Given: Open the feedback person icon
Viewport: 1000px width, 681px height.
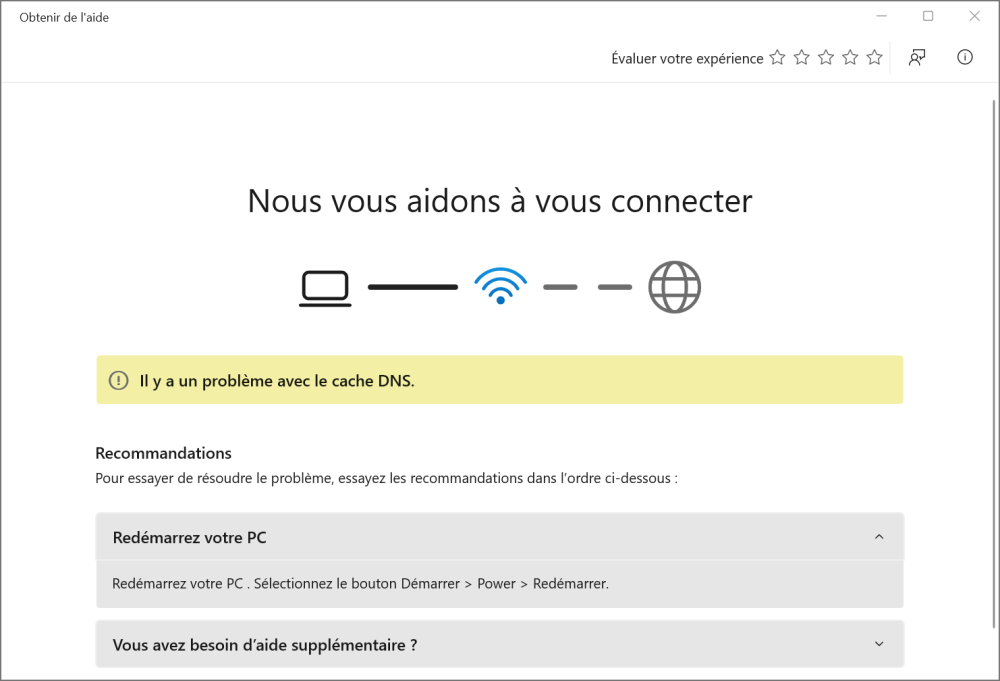Looking at the screenshot, I should point(917,58).
